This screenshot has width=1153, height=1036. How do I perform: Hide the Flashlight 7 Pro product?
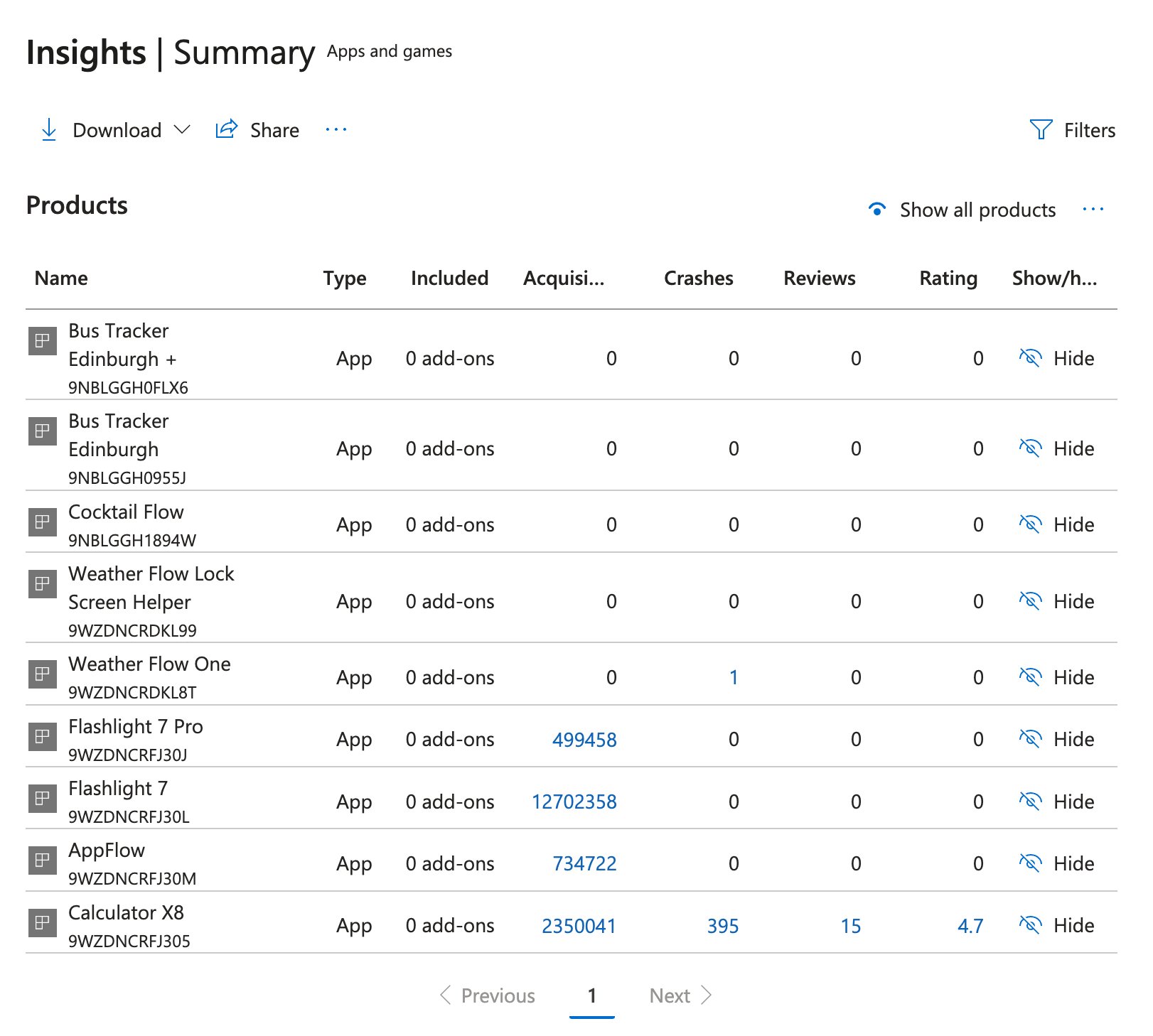[x=1056, y=739]
